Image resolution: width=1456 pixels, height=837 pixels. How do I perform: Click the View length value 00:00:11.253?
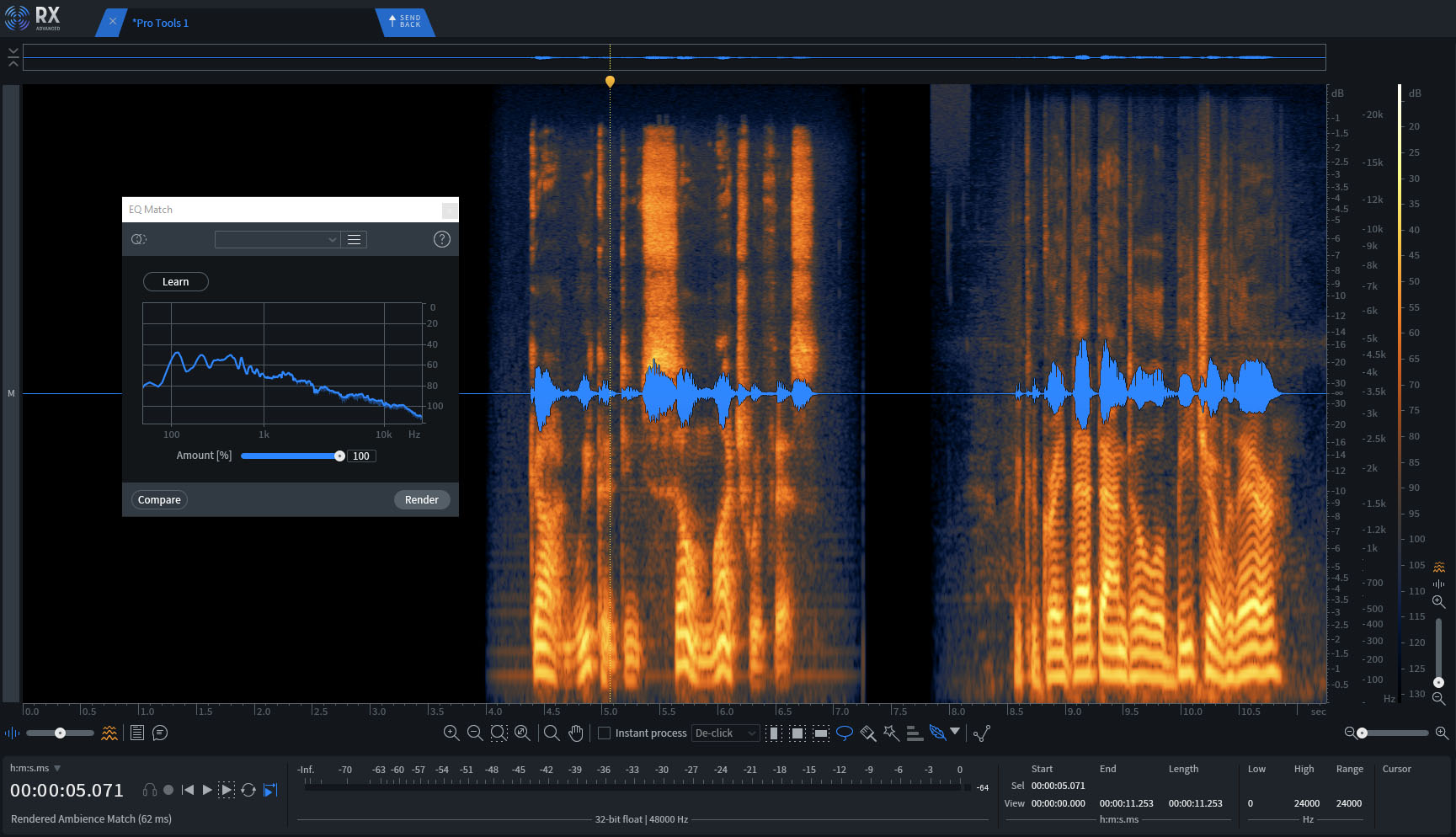[1195, 803]
